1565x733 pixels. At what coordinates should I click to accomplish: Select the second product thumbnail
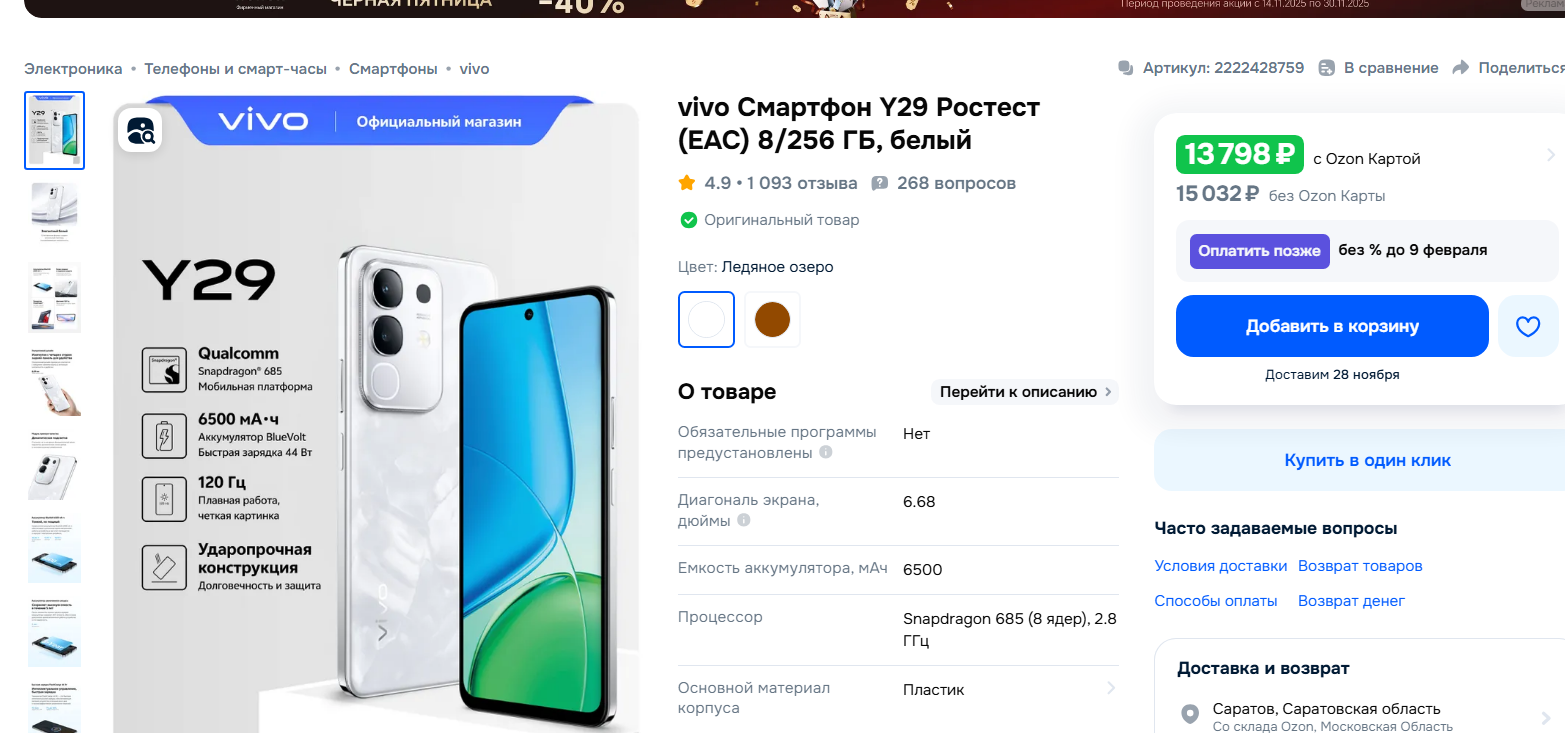(54, 212)
